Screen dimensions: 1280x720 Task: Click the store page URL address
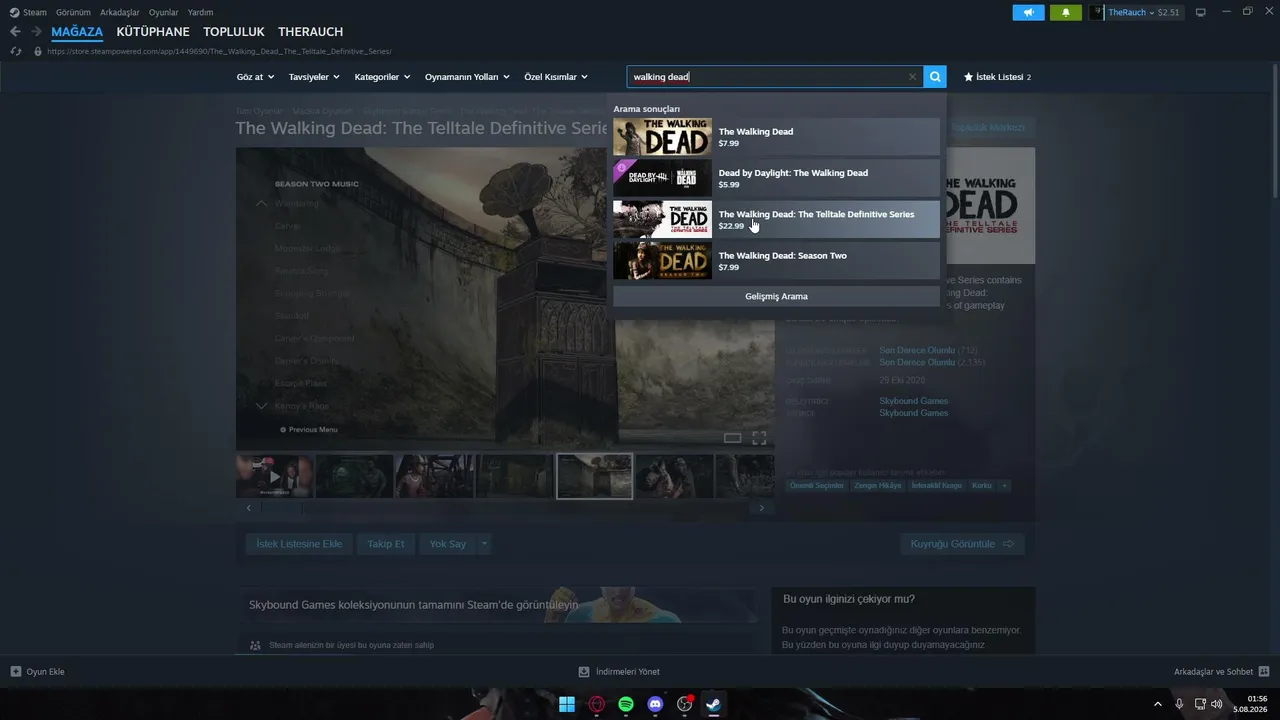[x=219, y=51]
